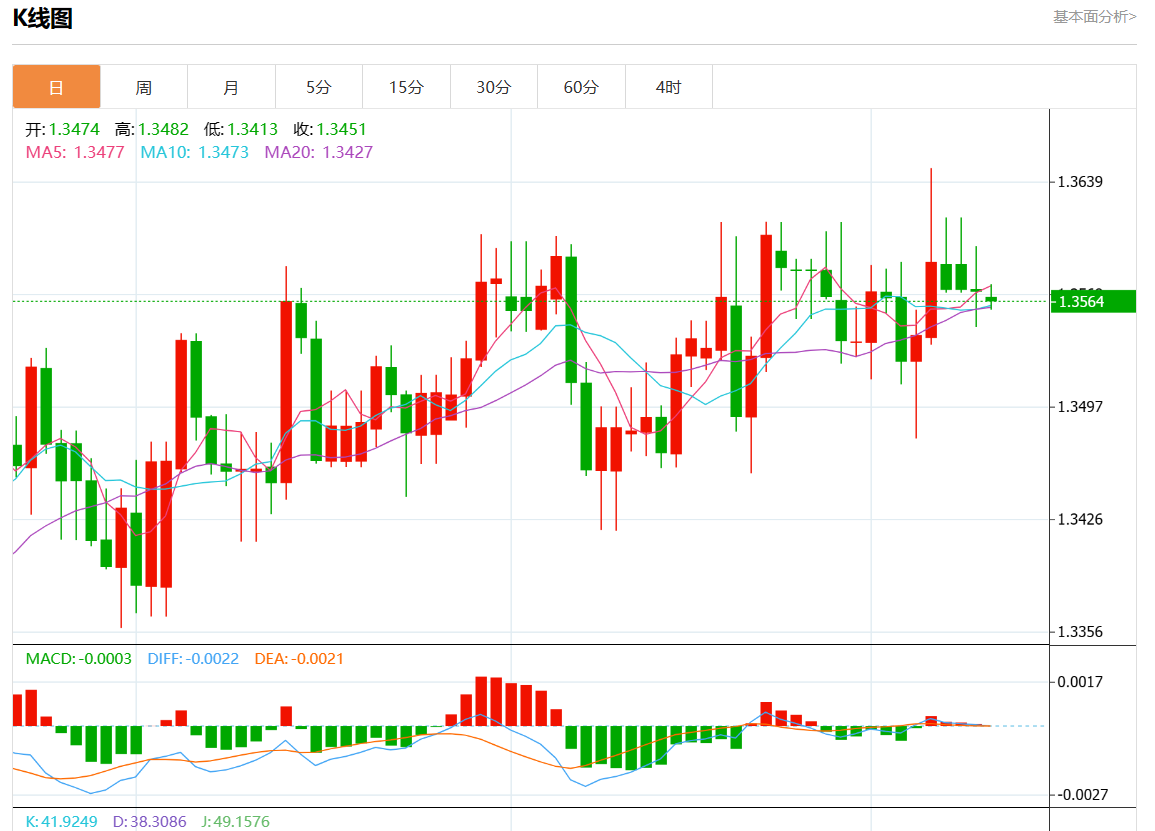This screenshot has height=831, width=1155.
Task: Open the 5分 interval tab
Action: (319, 87)
